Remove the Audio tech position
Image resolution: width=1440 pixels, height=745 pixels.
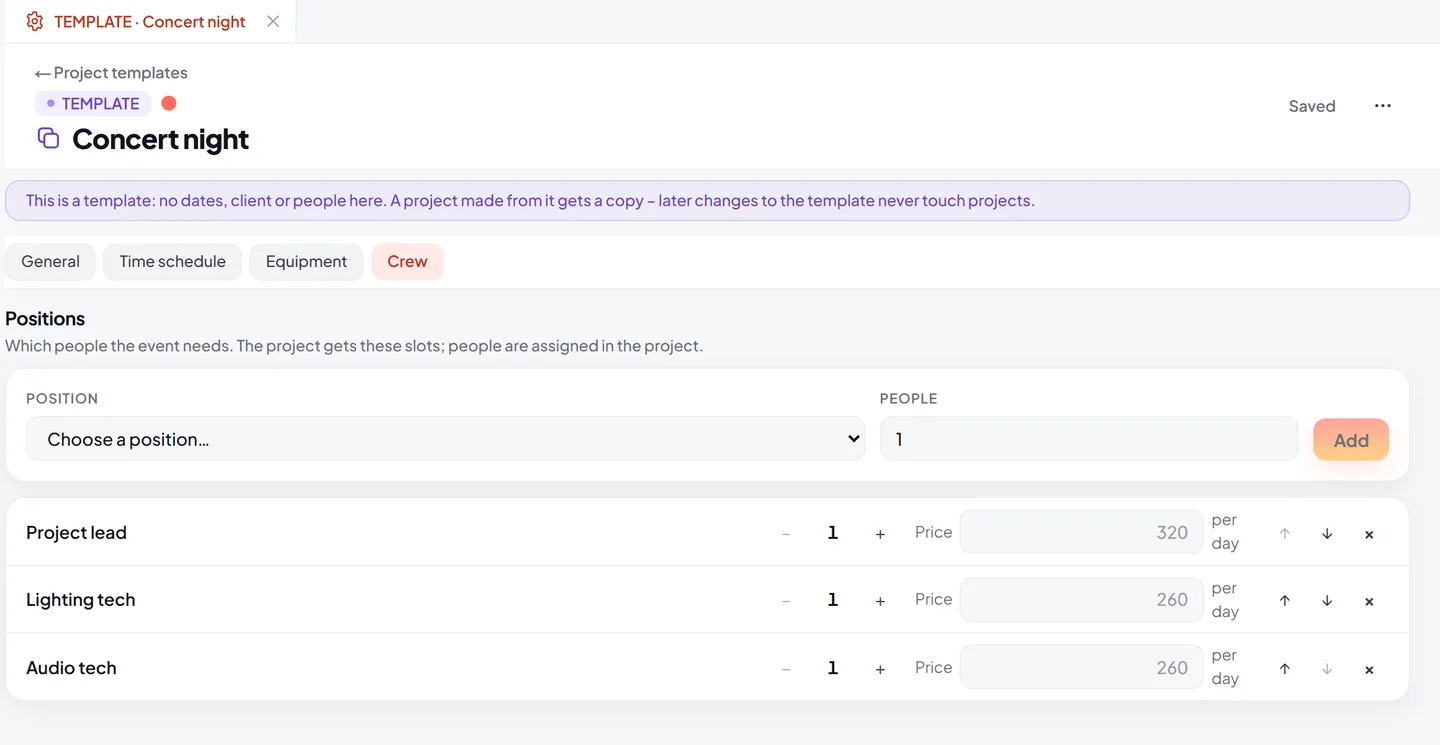tap(1369, 669)
